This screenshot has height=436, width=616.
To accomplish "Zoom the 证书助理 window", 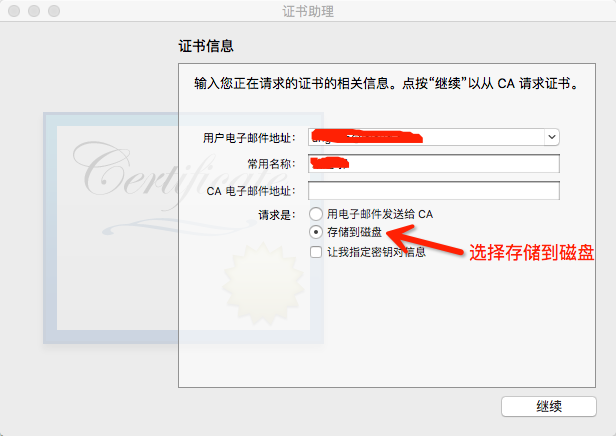I will click(54, 11).
